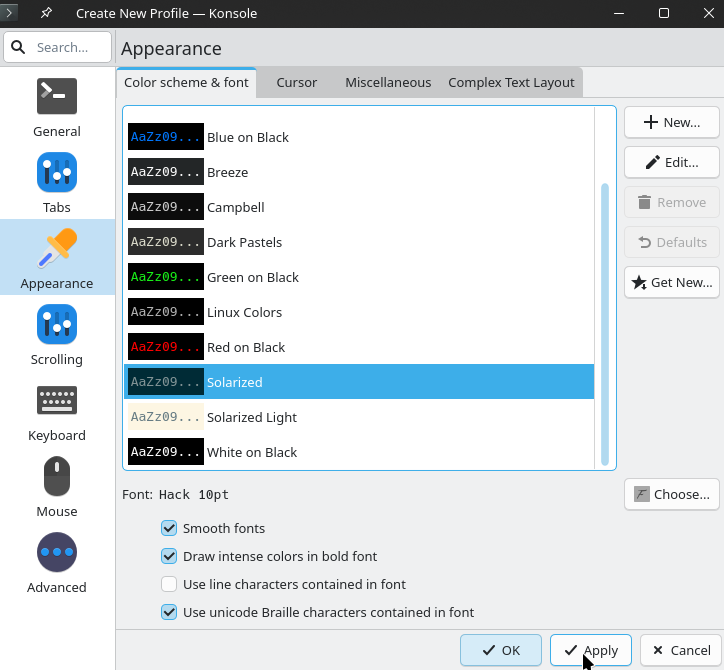Click the magnifier icon in search box
The width and height of the screenshot is (724, 670).
(x=18, y=47)
